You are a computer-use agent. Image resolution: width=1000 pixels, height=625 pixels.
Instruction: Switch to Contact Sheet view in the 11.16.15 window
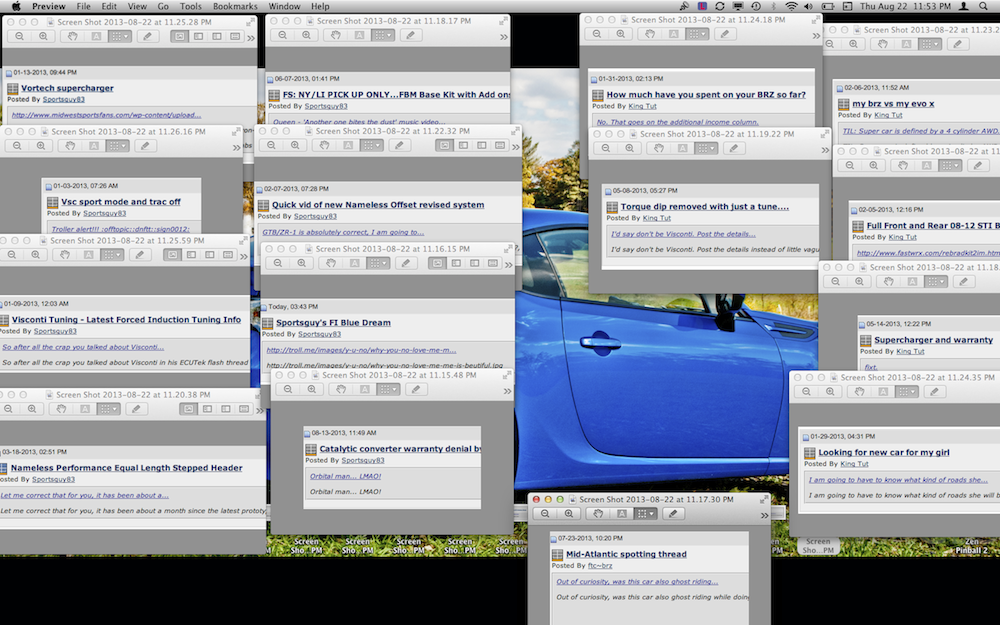[493, 264]
